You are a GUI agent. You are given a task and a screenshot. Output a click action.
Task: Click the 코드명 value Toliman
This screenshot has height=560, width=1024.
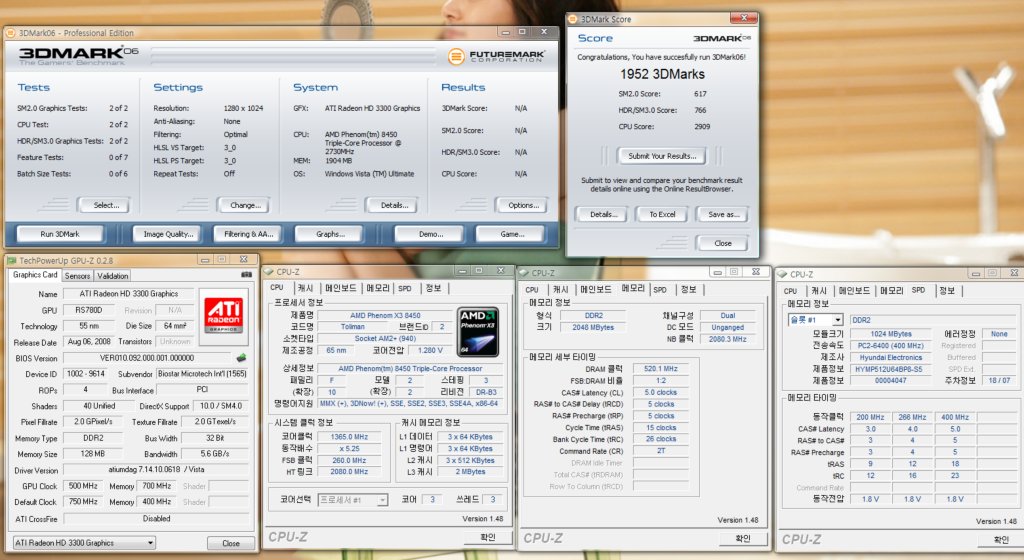coord(353,326)
